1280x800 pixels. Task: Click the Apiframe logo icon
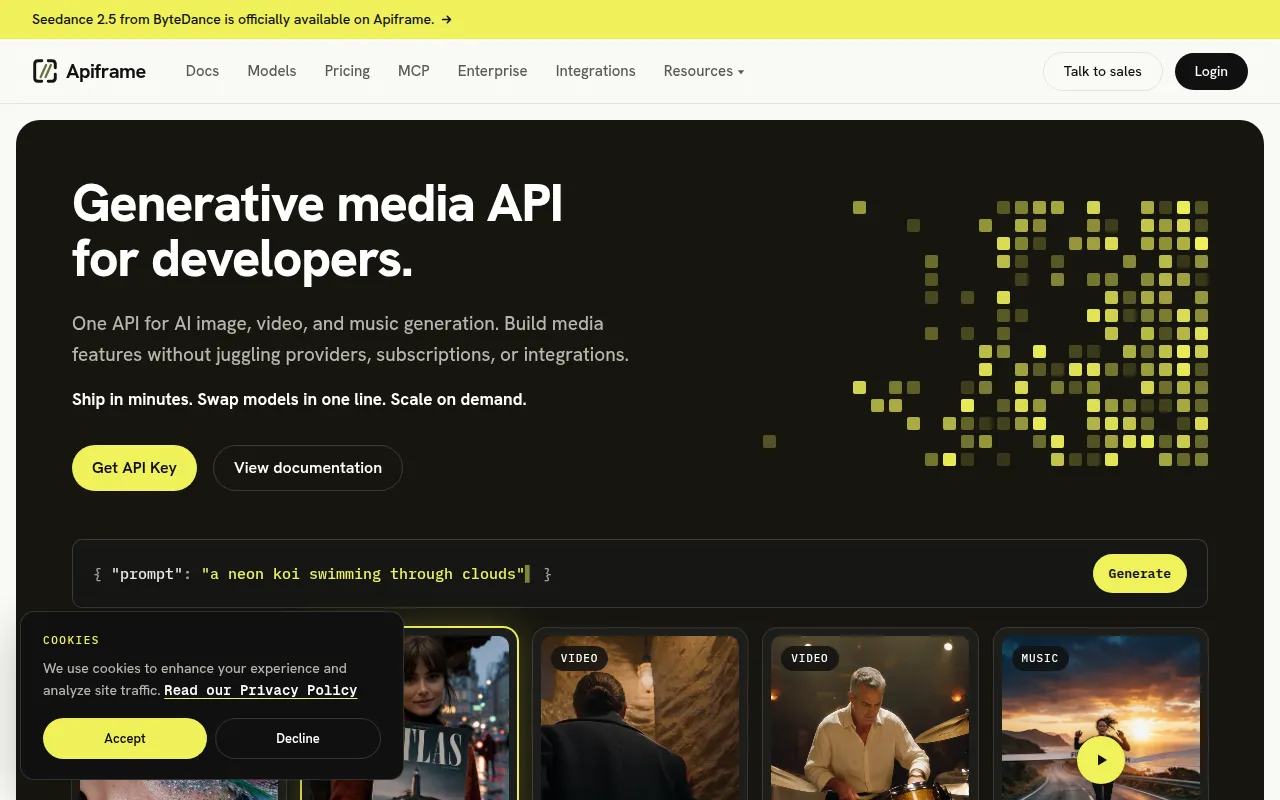click(x=45, y=71)
